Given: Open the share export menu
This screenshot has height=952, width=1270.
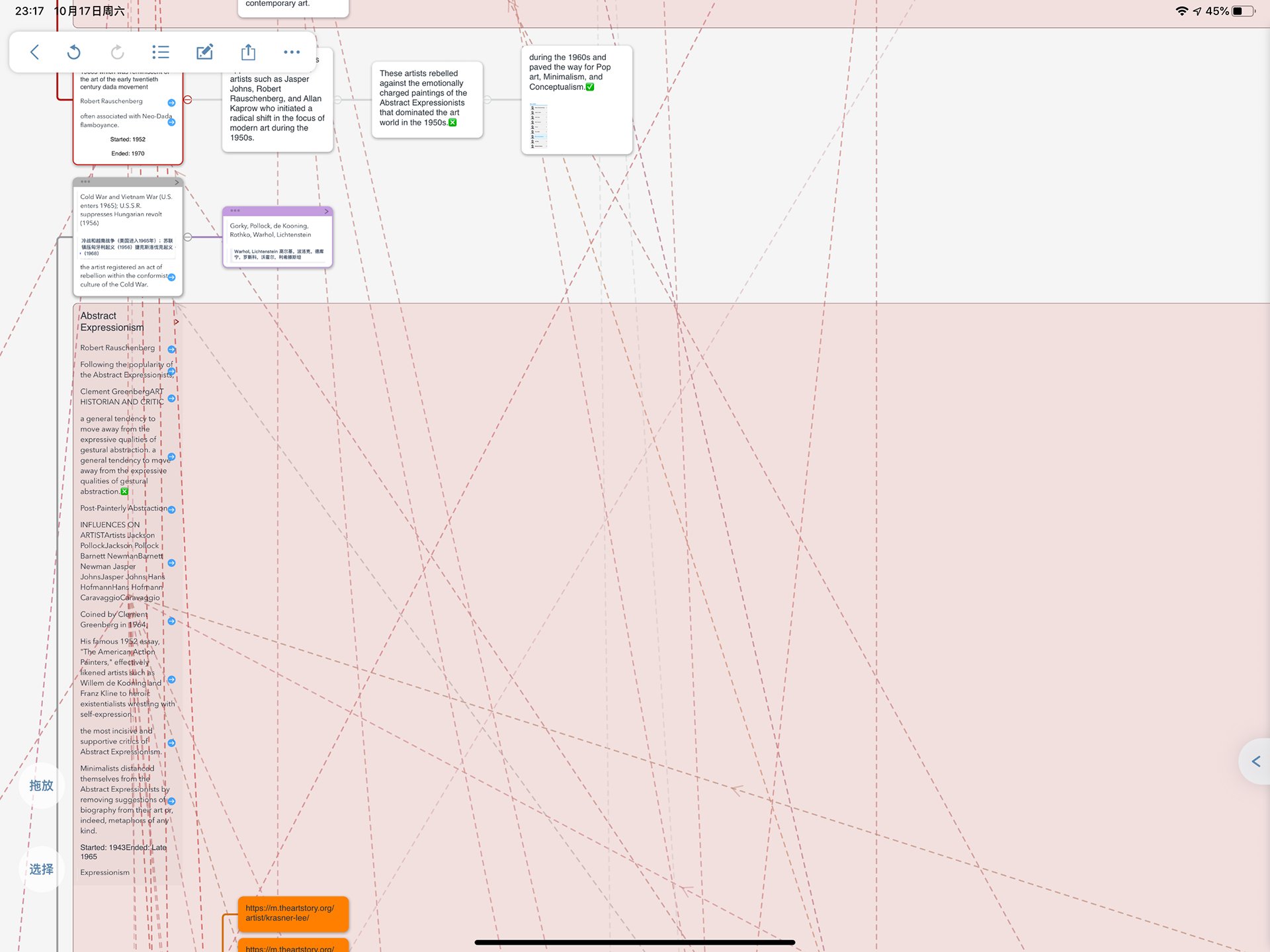Looking at the screenshot, I should point(248,52).
